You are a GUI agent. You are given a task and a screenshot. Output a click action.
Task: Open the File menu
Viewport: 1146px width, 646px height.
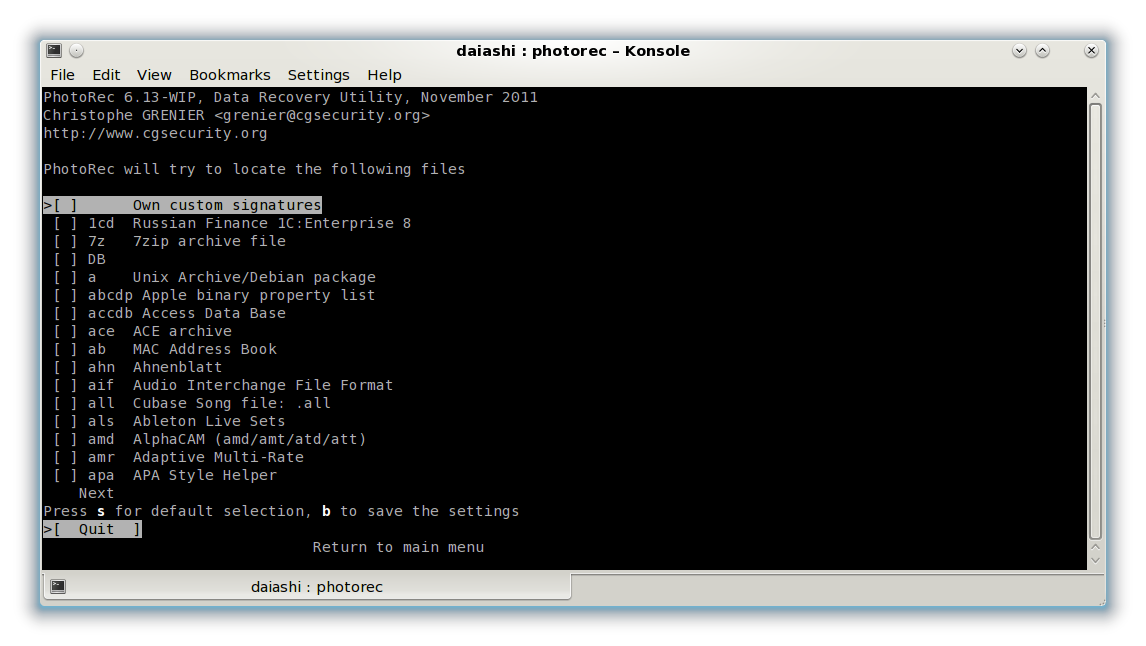[62, 75]
